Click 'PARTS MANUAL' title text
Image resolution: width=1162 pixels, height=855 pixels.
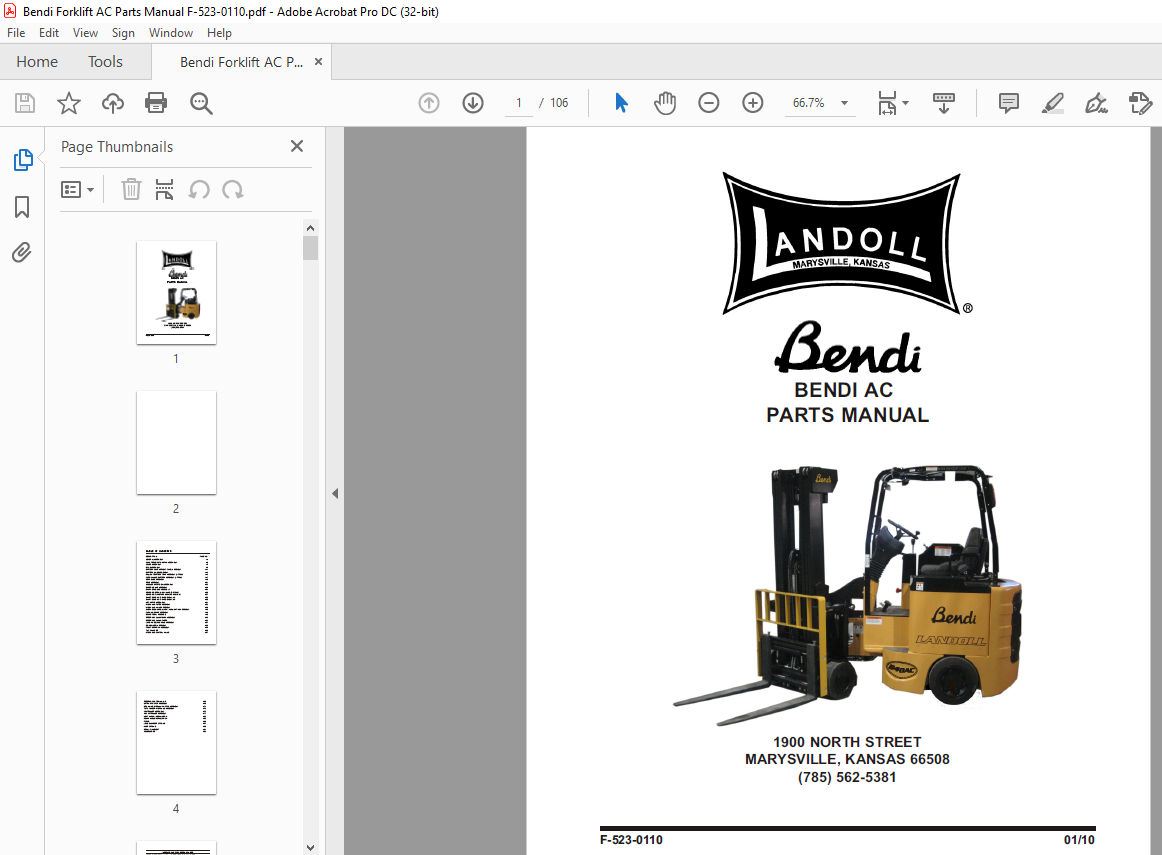coord(847,415)
